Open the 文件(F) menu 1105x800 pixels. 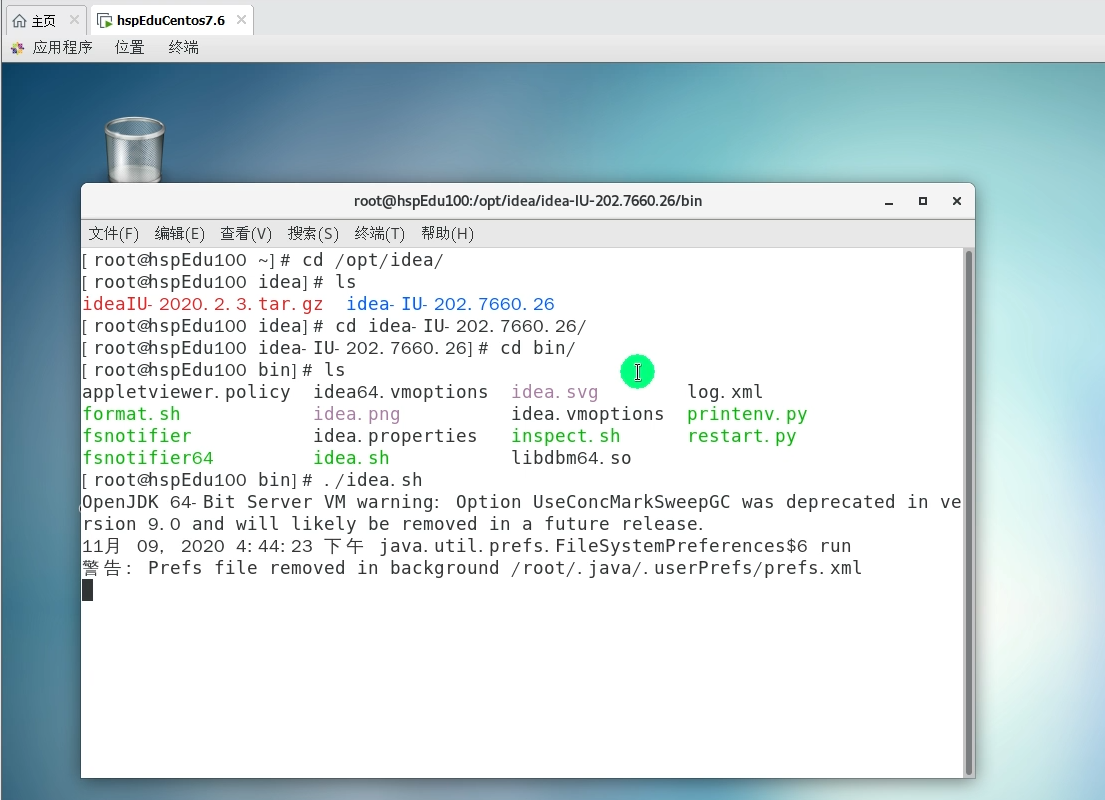point(113,233)
